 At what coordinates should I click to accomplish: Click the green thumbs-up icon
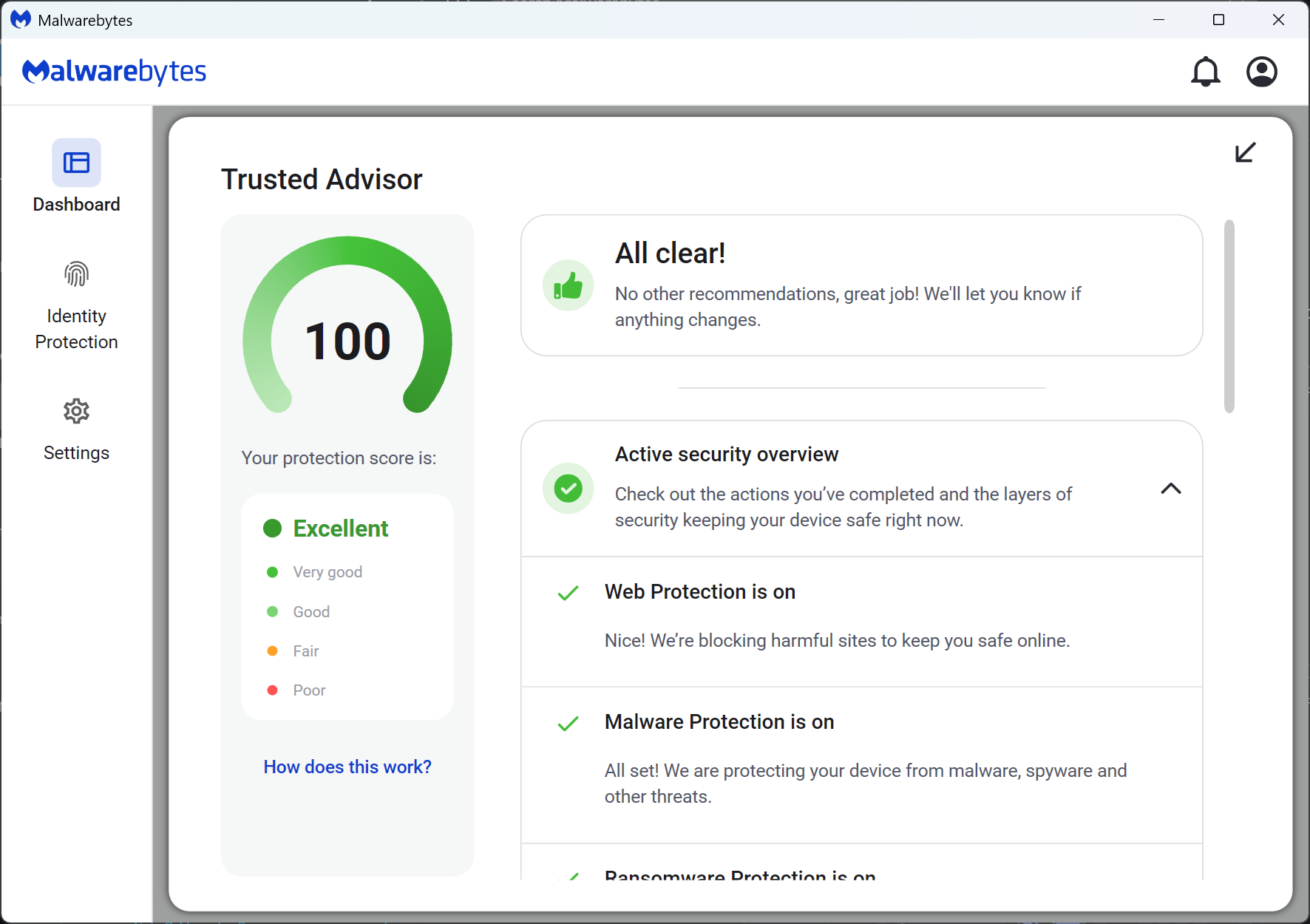point(568,285)
